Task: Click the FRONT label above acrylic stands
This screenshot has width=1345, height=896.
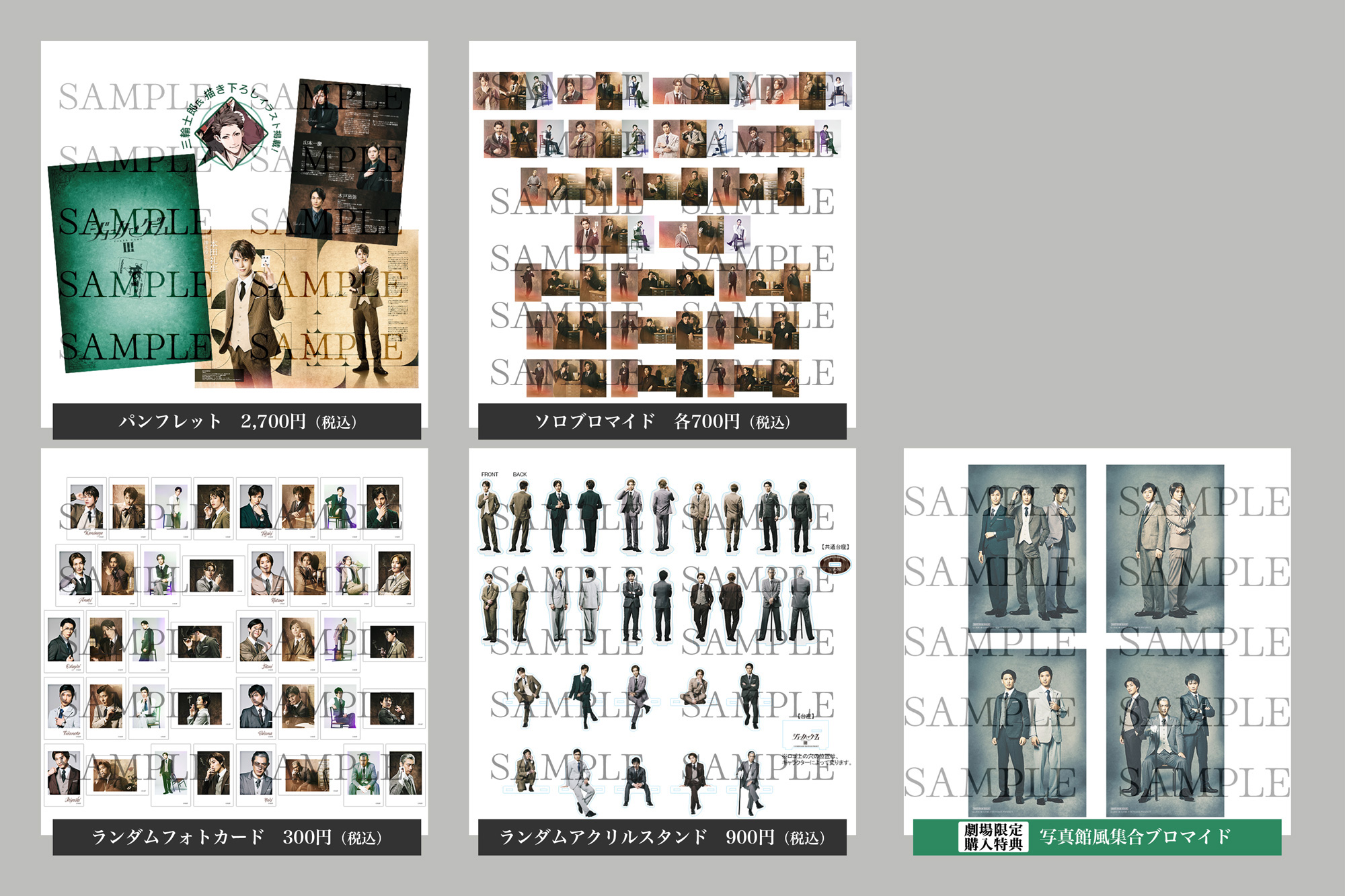Action: [x=490, y=475]
